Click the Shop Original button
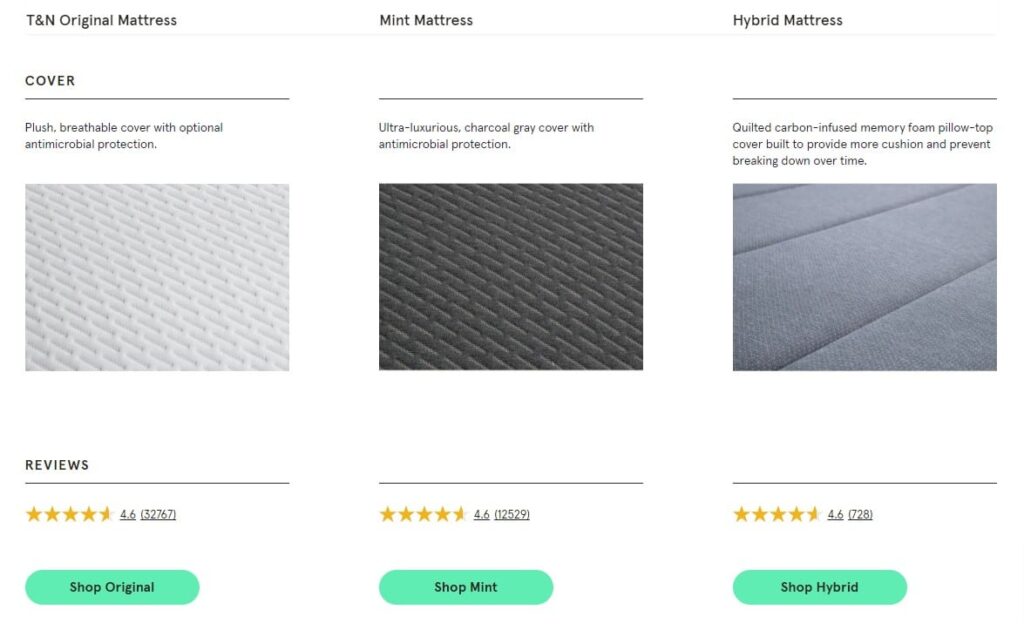The image size is (1024, 637). pyautogui.click(x=112, y=587)
